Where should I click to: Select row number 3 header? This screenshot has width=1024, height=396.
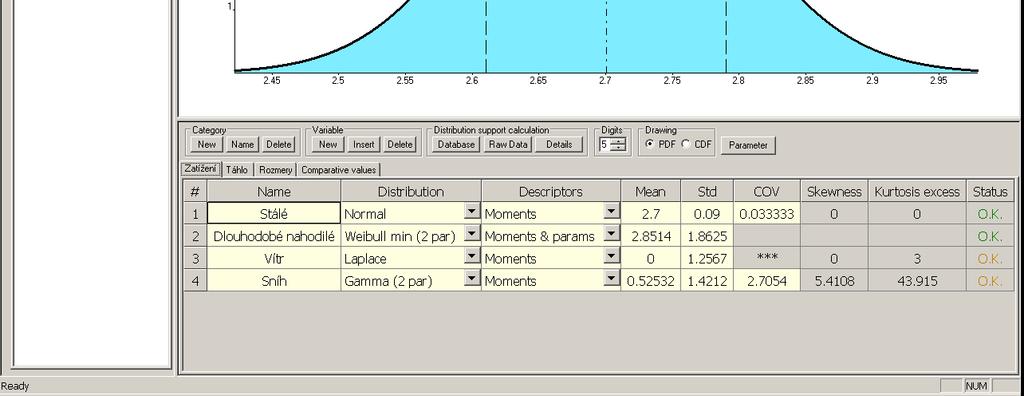point(195,258)
